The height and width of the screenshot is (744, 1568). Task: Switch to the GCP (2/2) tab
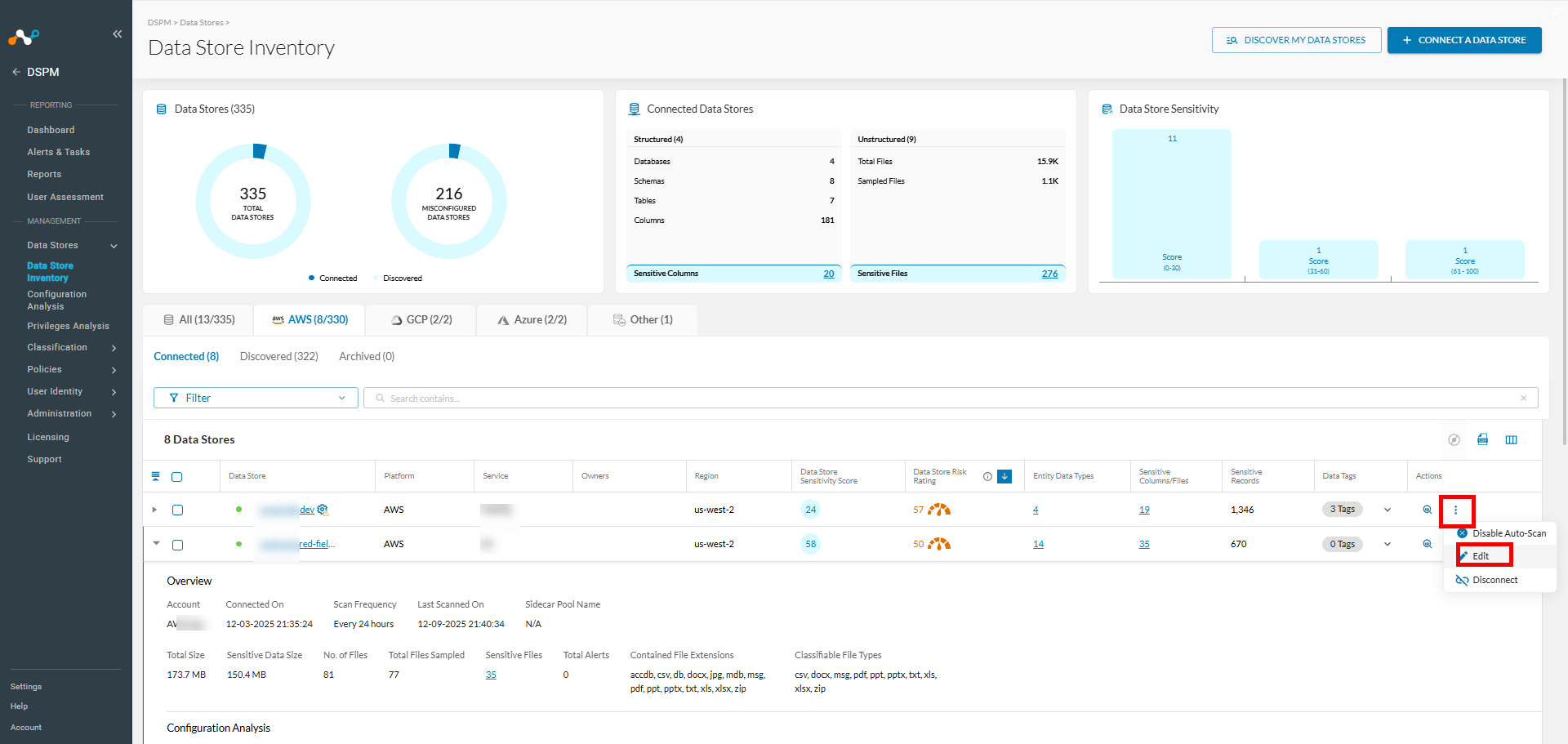tap(421, 319)
